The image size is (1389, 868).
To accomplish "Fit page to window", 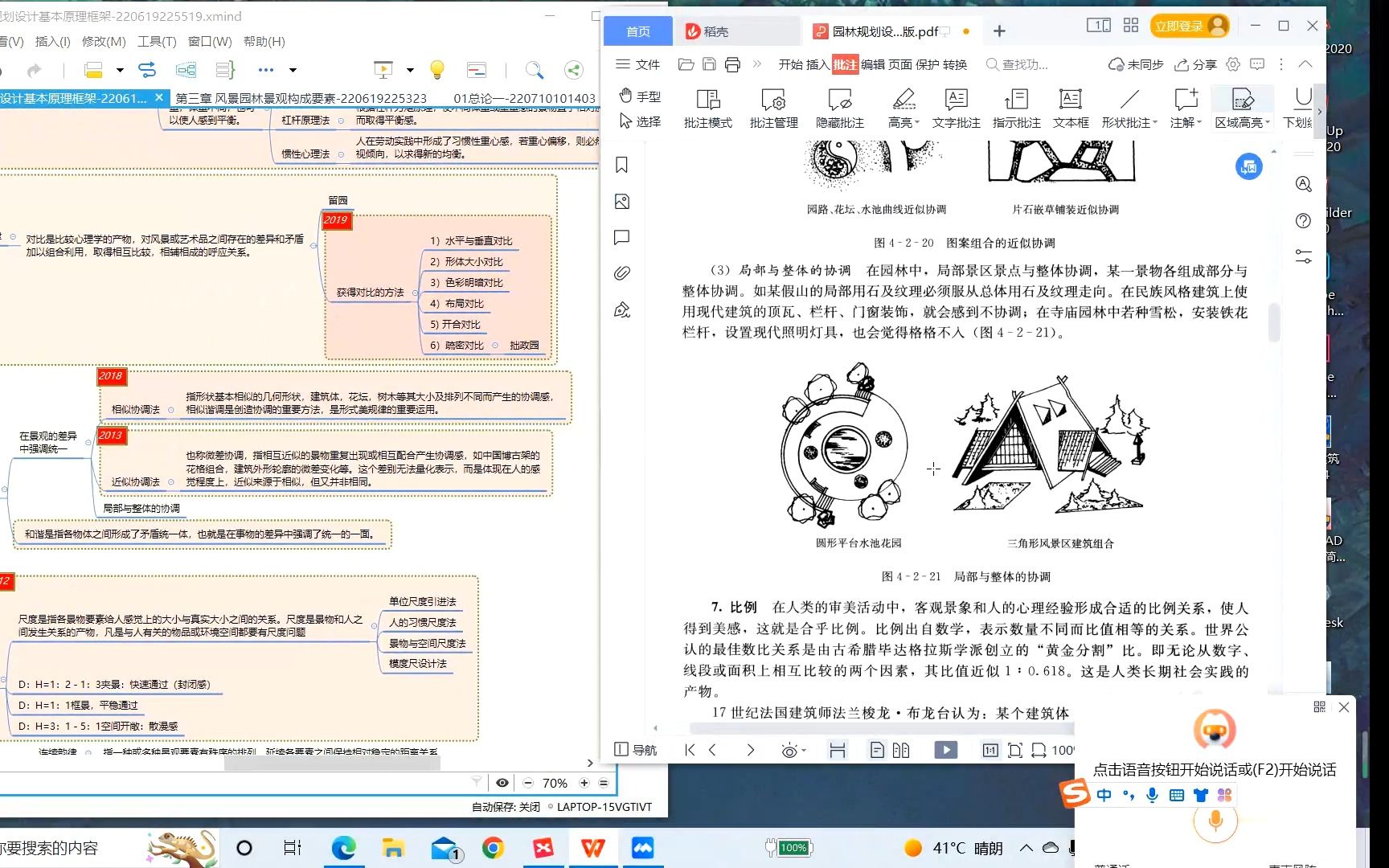I will click(1015, 750).
